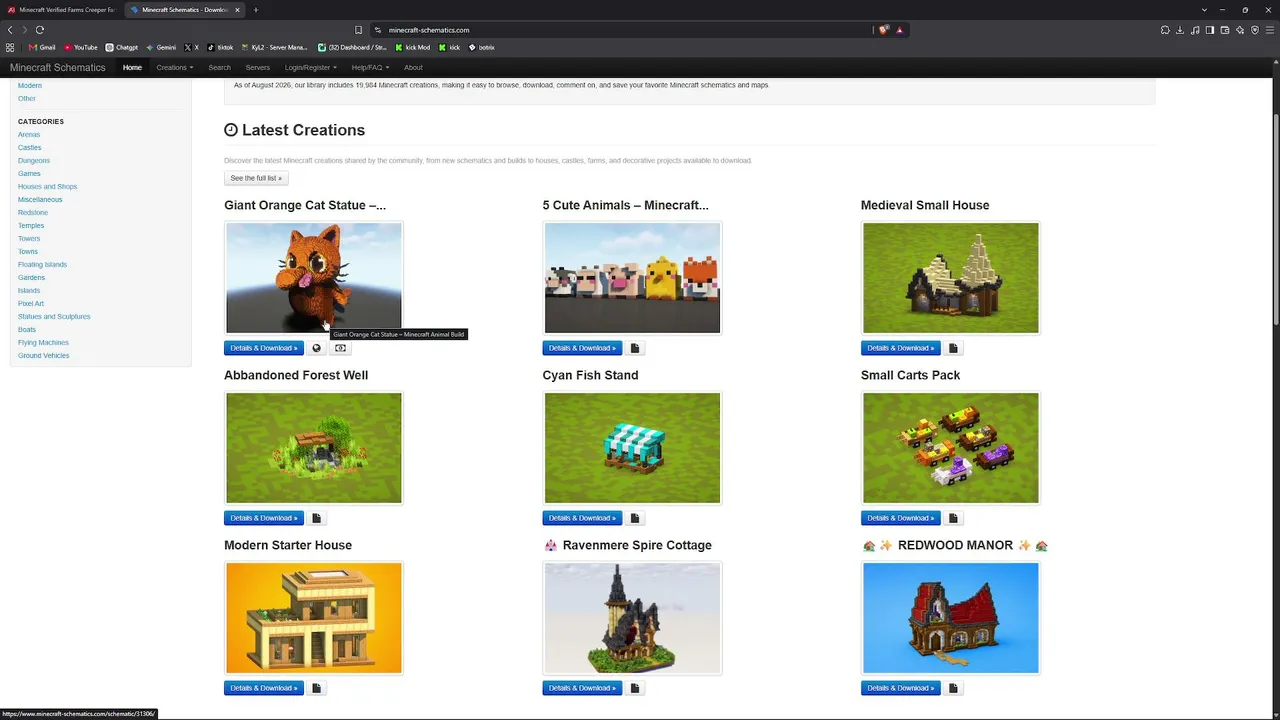Click the Minecraft Schematics site brand link

pyautogui.click(x=57, y=67)
